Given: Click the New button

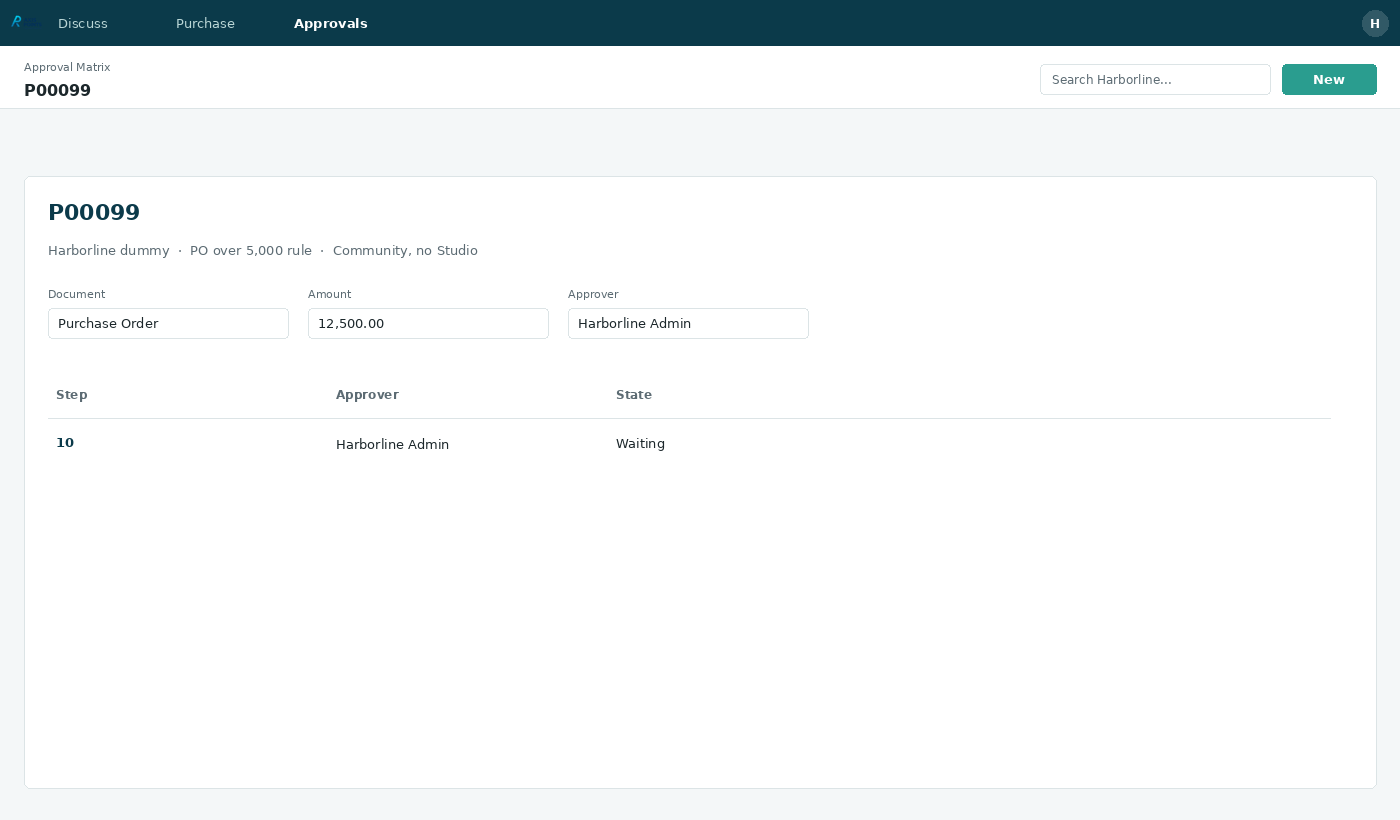Looking at the screenshot, I should [x=1329, y=80].
